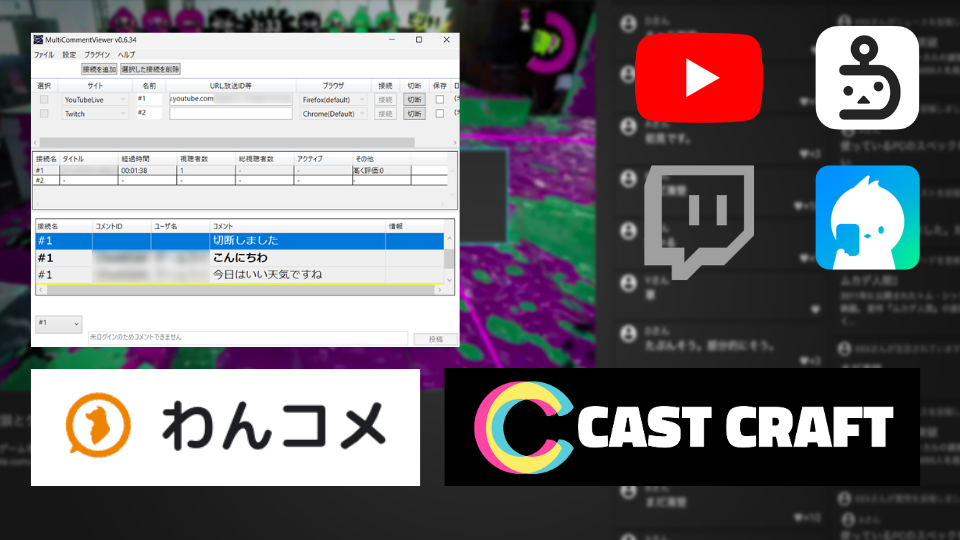Click the URL,放送ID等 column header

231,86
